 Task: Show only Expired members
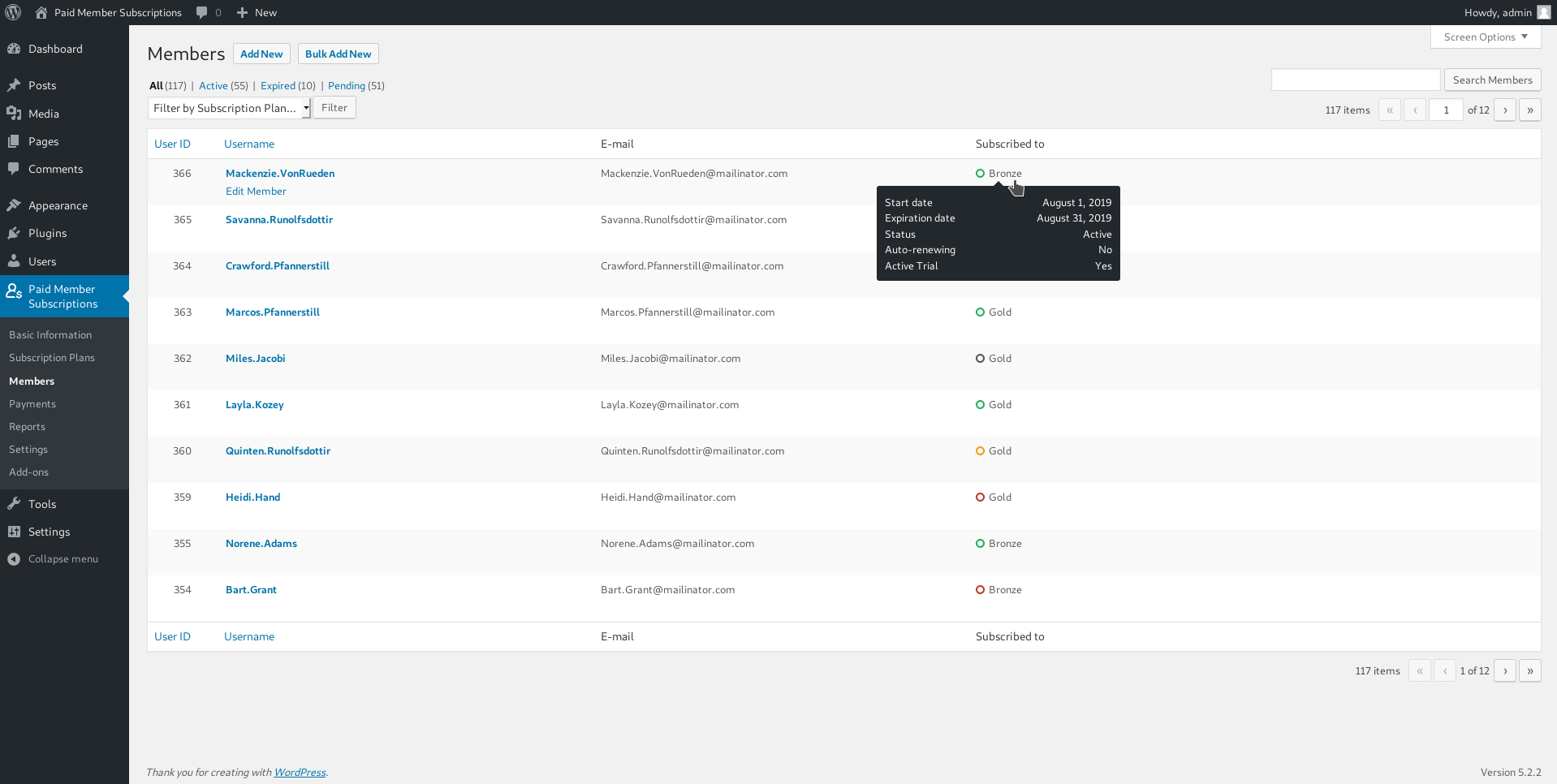point(278,86)
